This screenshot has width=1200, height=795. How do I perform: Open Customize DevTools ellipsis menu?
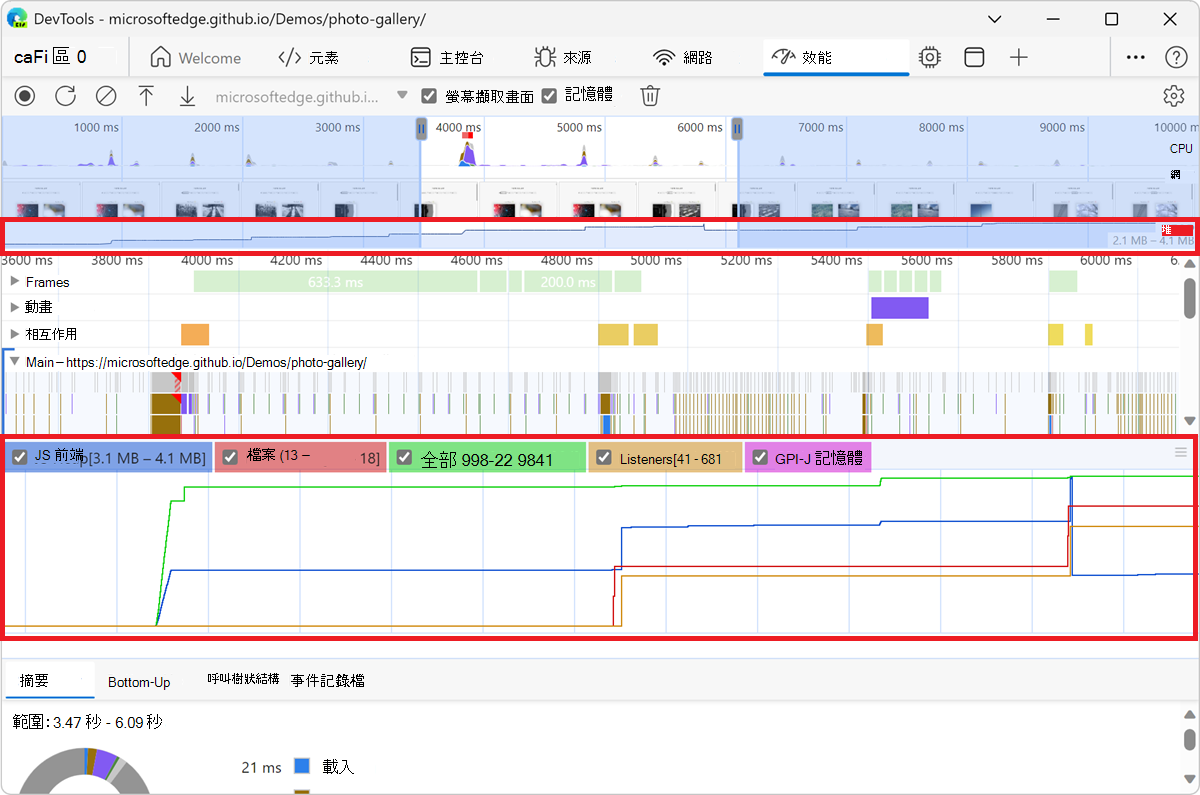click(x=1135, y=58)
